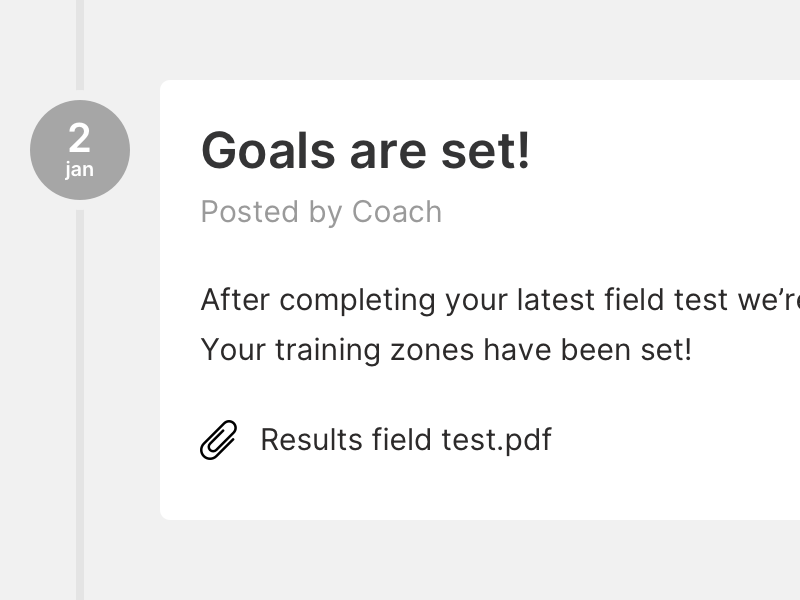Click the timeline line below the date marker
The width and height of the screenshot is (800, 600).
[x=80, y=400]
